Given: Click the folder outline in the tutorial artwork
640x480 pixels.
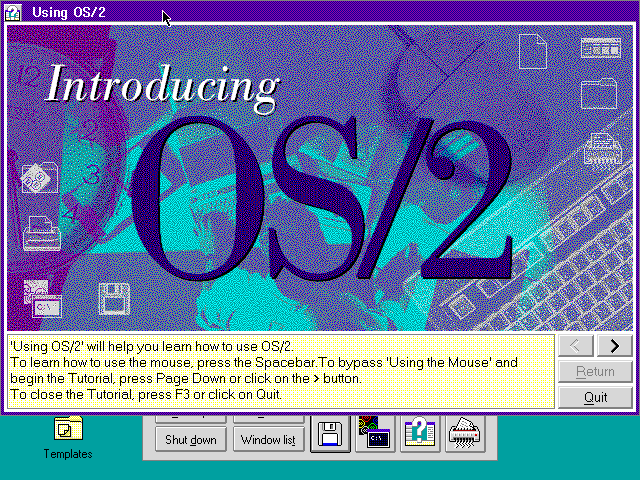Looking at the screenshot, I should click(x=600, y=95).
